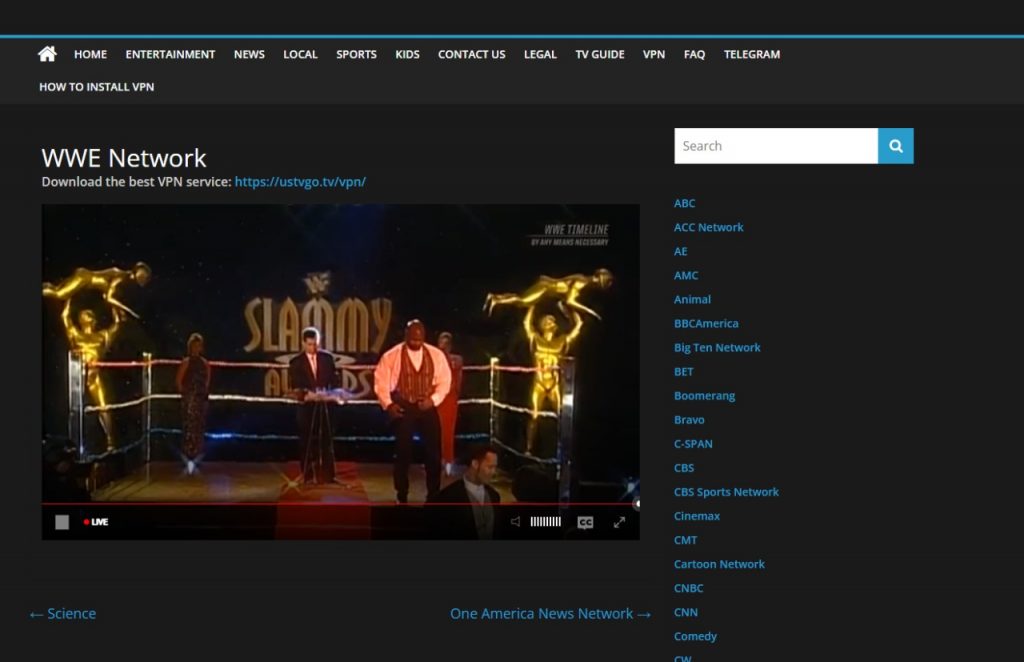Image resolution: width=1024 pixels, height=662 pixels.
Task: Open HOW TO INSTALL VPN page
Action: tap(97, 87)
